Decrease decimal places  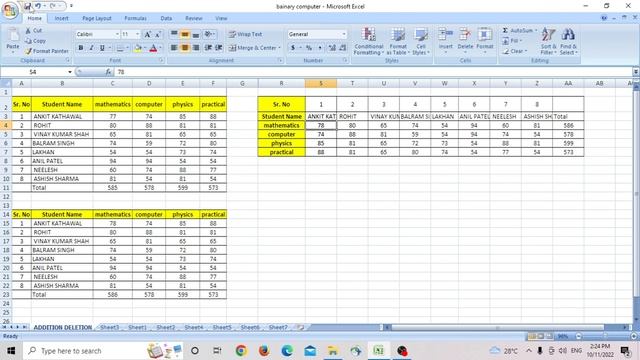[x=343, y=48]
